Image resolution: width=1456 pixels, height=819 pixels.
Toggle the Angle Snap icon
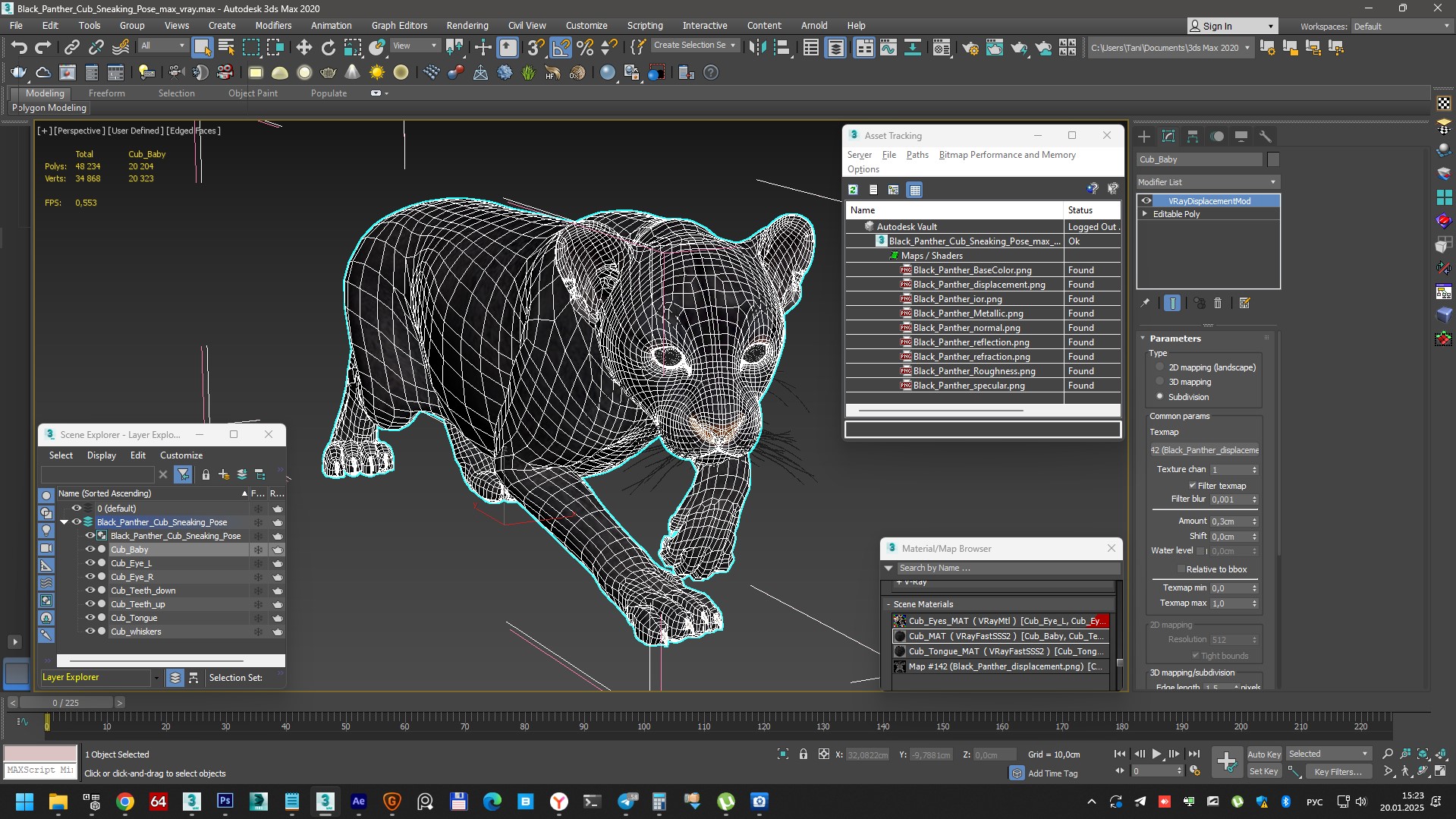click(561, 48)
